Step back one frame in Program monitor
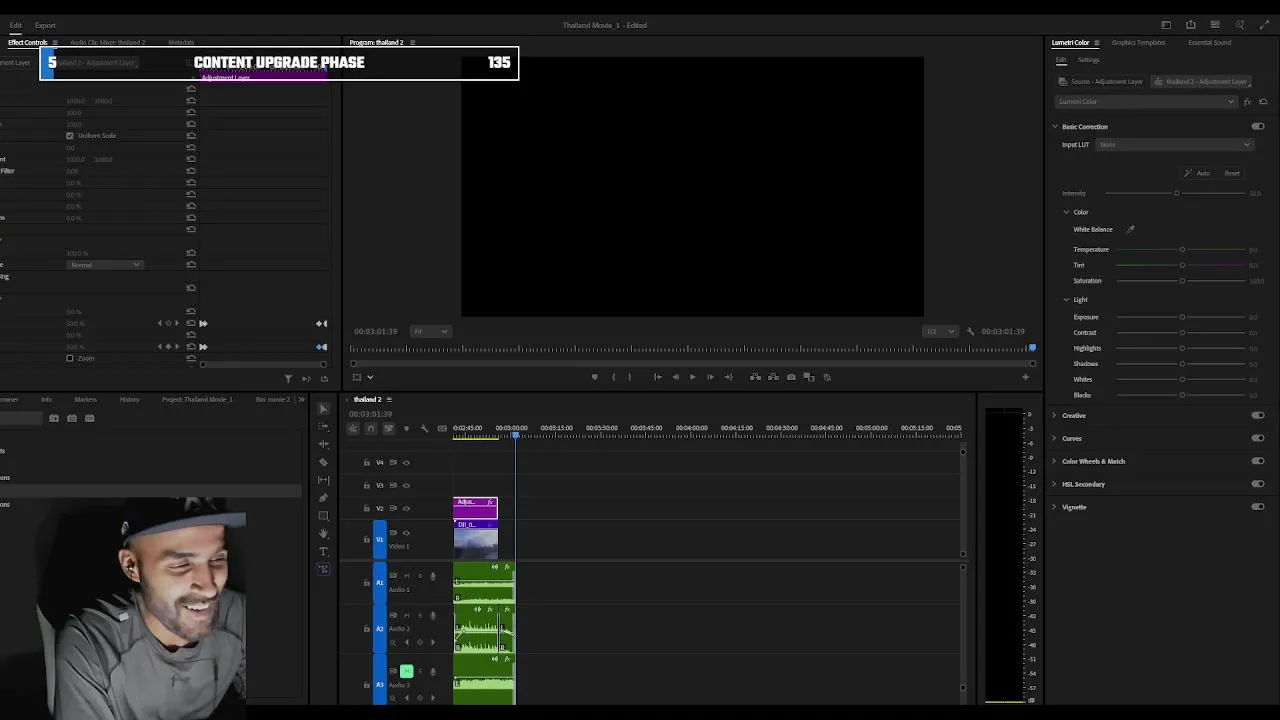This screenshot has height=720, width=1280. coord(675,377)
